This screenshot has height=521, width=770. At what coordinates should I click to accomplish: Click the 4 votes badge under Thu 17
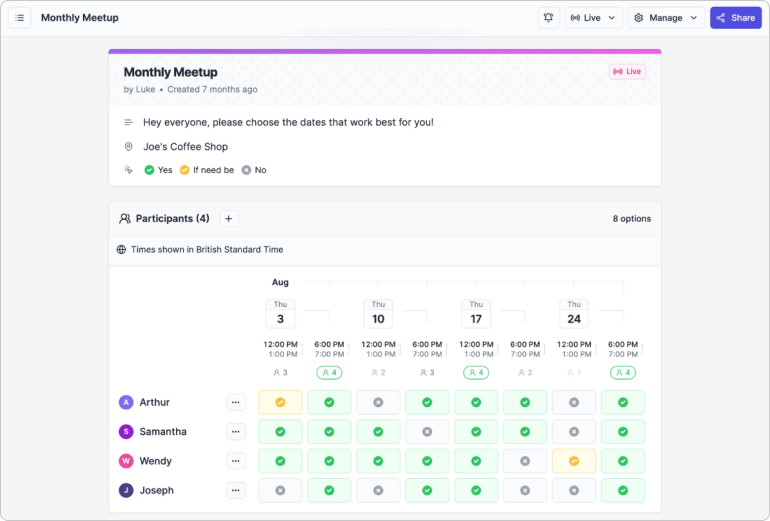476,372
